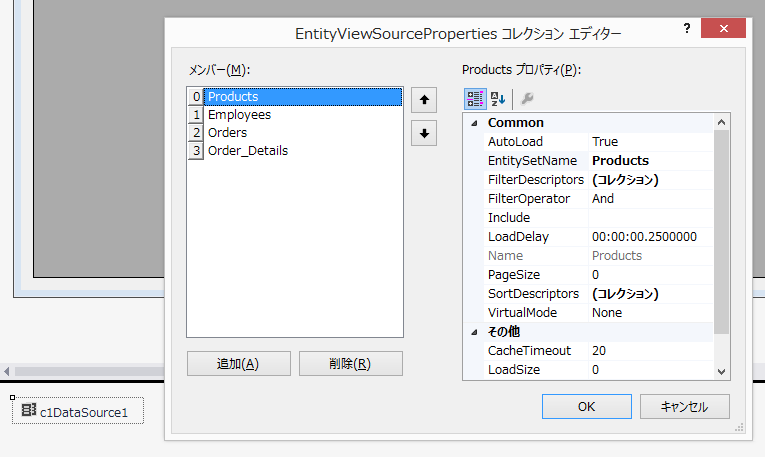Click the VirtualMode value None

pyautogui.click(x=651, y=313)
